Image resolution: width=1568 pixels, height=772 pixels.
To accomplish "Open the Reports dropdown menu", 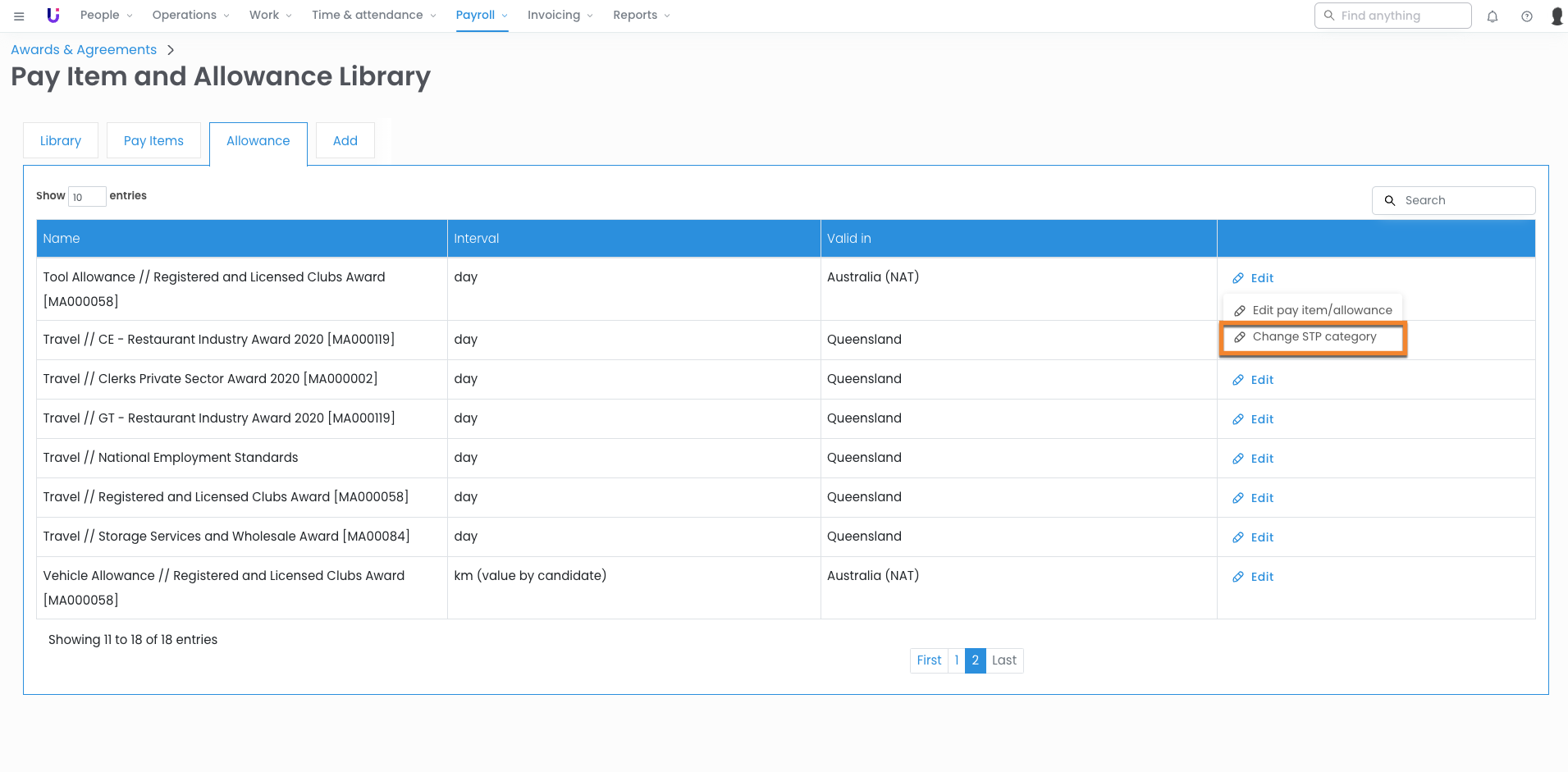I will 641,16.
